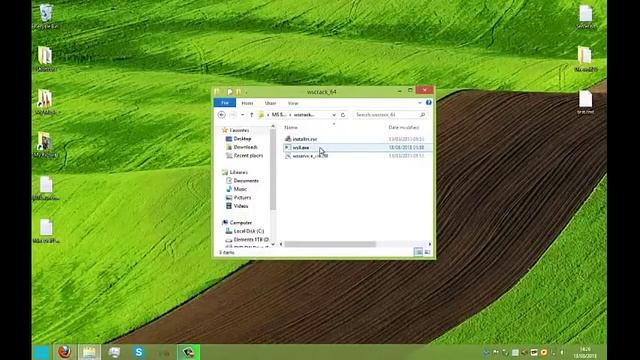This screenshot has height=360, width=640.
Task: Open the Home ribbon tab
Action: (x=247, y=103)
